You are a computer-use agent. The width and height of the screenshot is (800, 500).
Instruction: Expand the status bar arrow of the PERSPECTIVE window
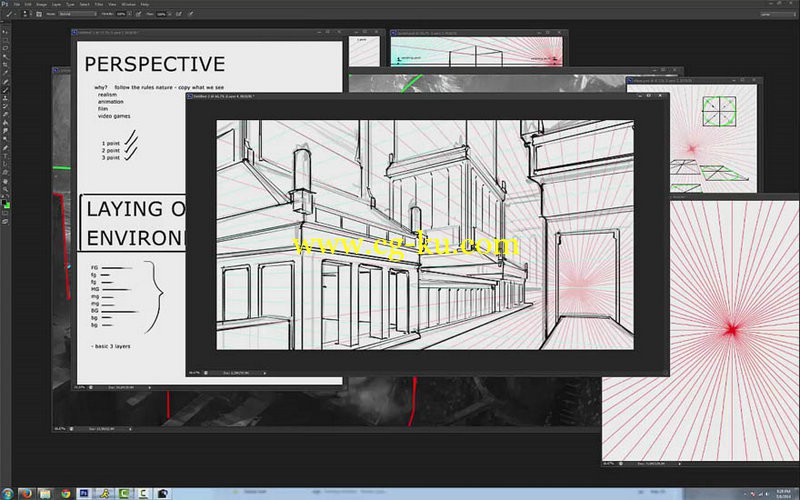[149, 388]
